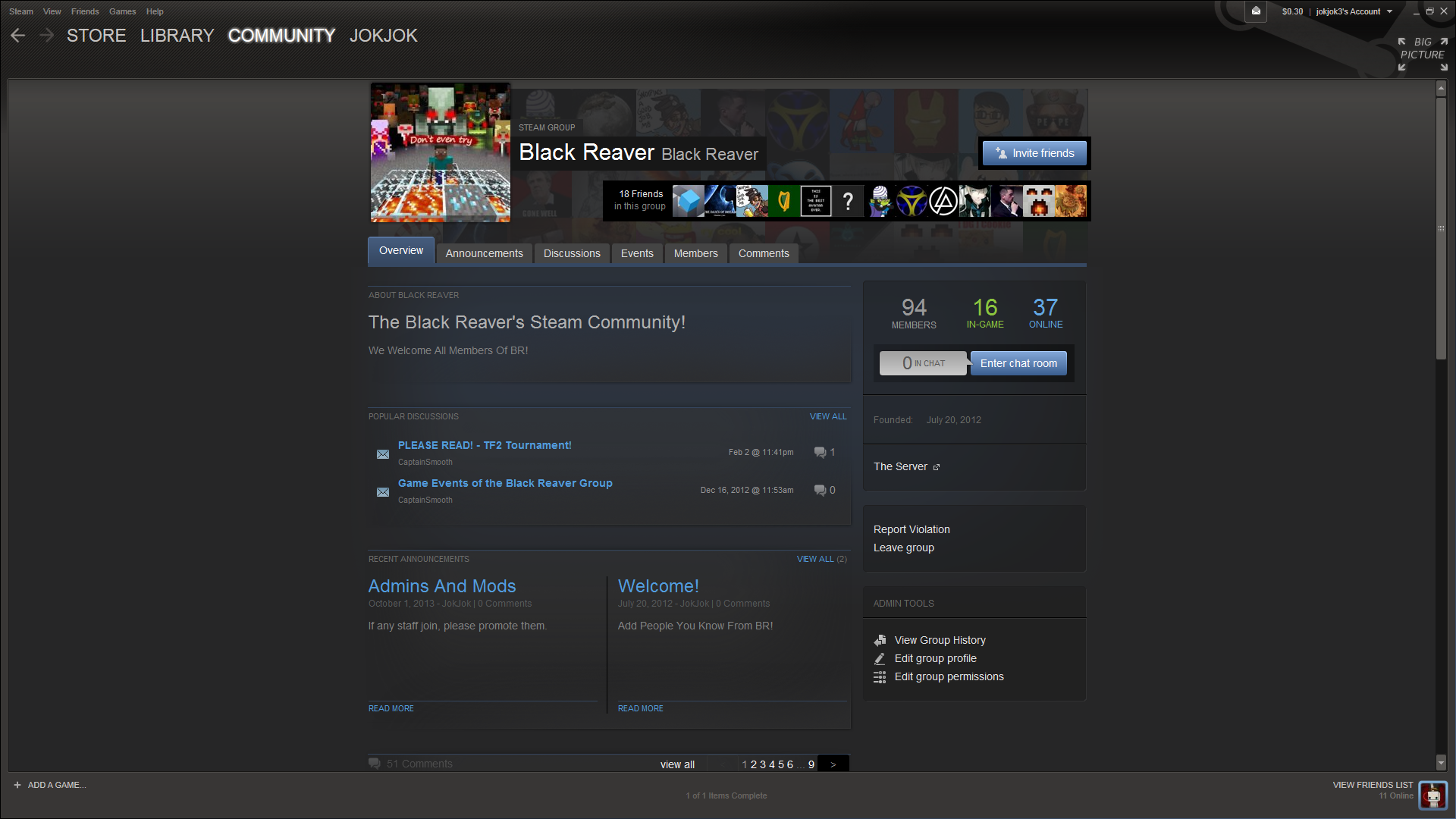The image size is (1456, 819).
Task: Click the View Group History icon
Action: tap(880, 640)
